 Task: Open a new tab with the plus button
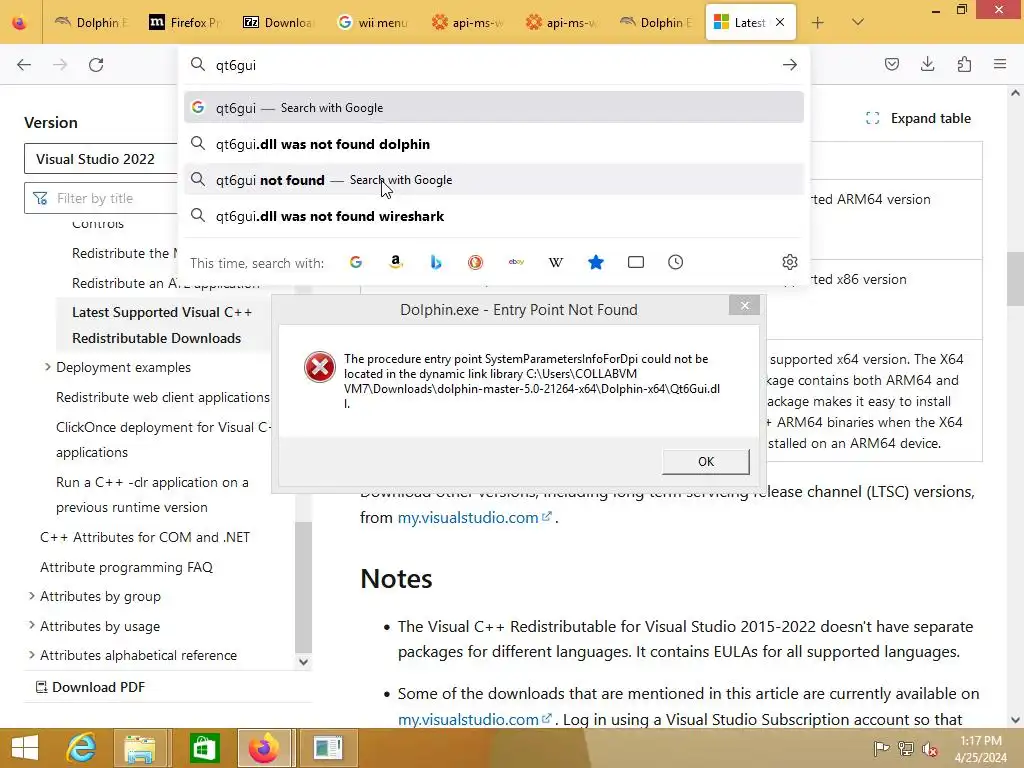tap(818, 22)
